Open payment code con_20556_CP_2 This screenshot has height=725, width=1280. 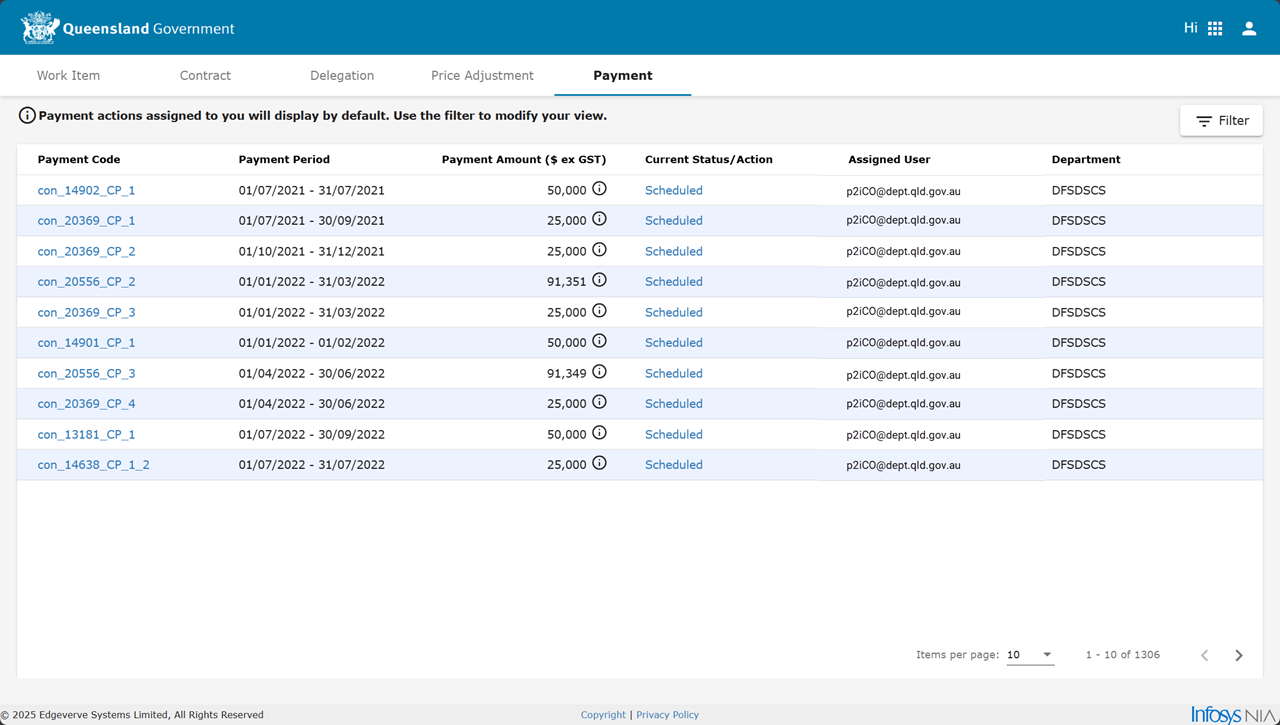86,282
